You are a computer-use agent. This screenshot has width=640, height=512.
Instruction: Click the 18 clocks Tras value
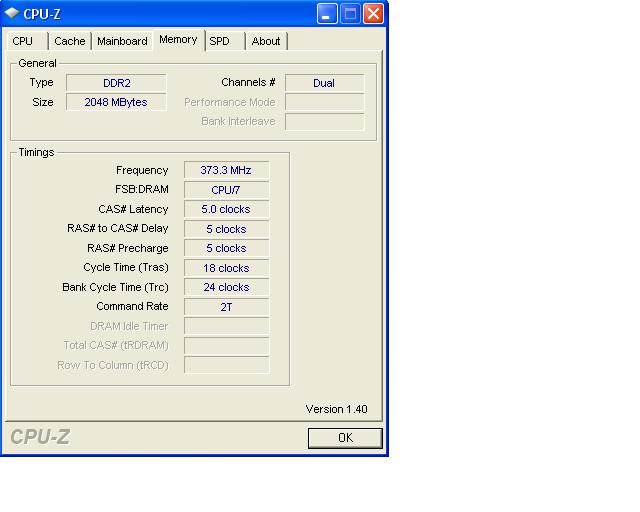[227, 268]
